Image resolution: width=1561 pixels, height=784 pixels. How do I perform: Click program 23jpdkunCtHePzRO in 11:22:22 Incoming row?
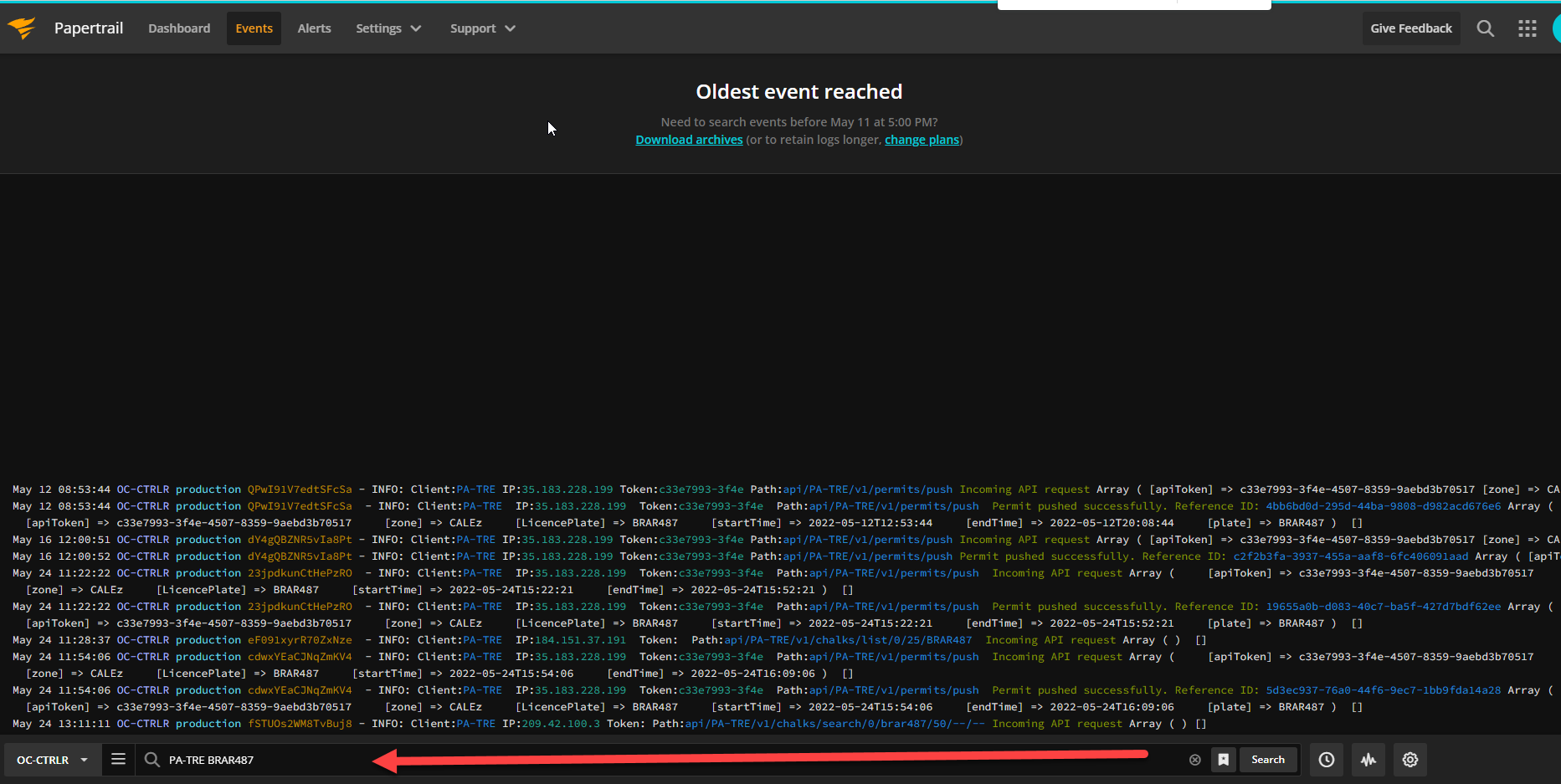[300, 573]
